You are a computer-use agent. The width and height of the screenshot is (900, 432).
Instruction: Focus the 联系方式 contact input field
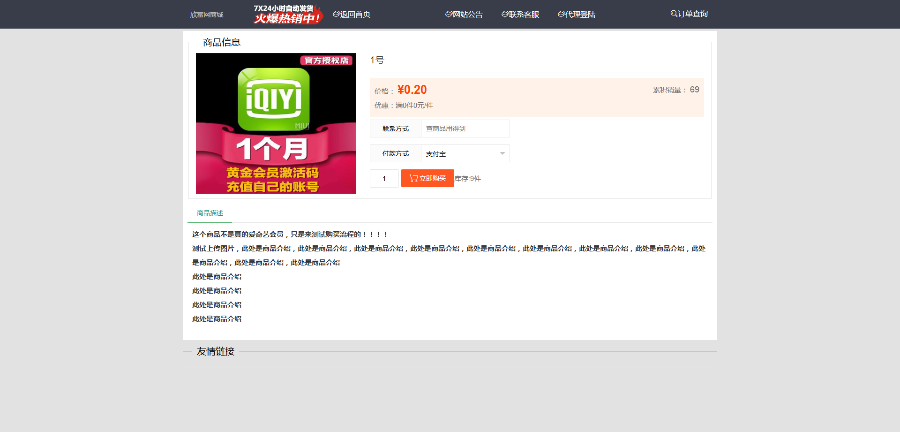click(465, 129)
